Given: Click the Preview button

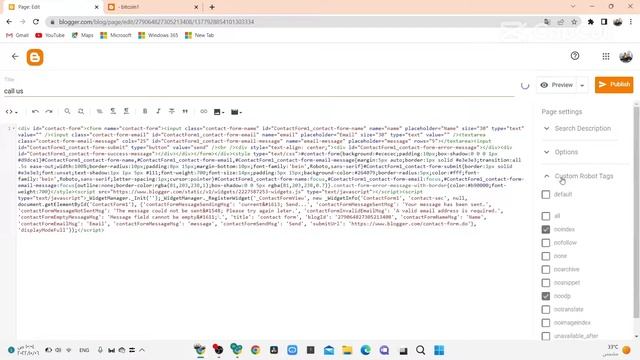Looking at the screenshot, I should (x=557, y=85).
